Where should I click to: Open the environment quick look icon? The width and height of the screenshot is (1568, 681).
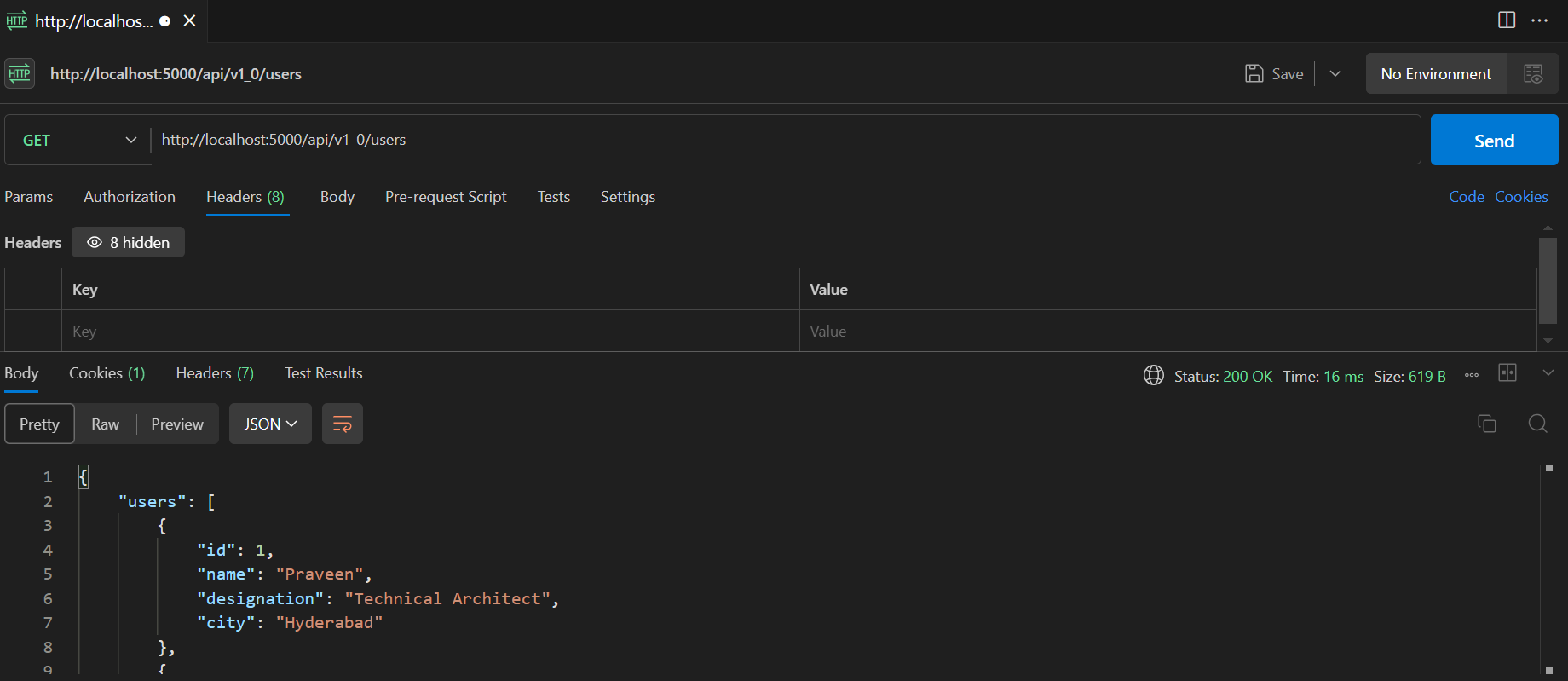pos(1533,73)
